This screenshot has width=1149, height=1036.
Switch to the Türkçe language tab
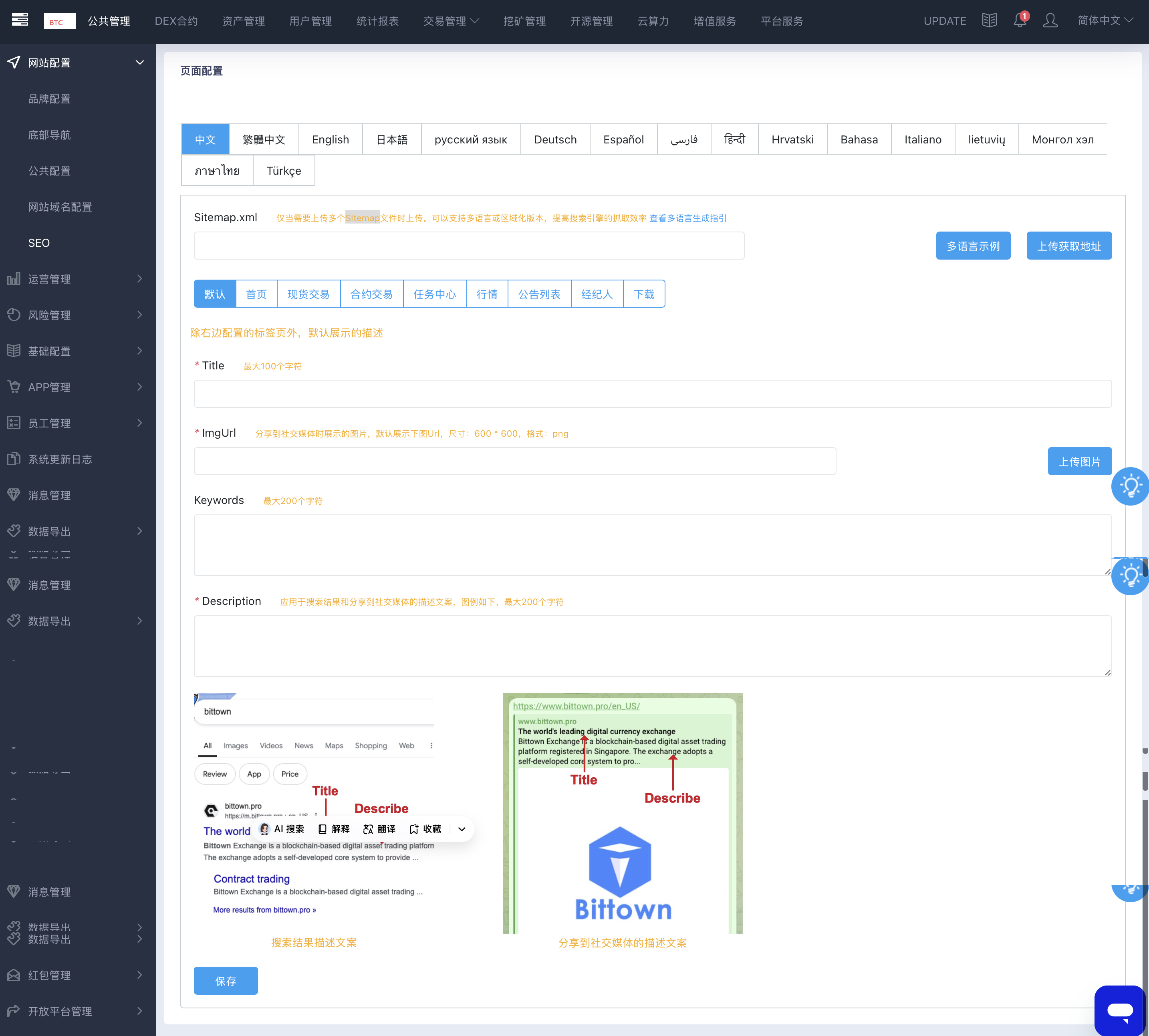284,171
